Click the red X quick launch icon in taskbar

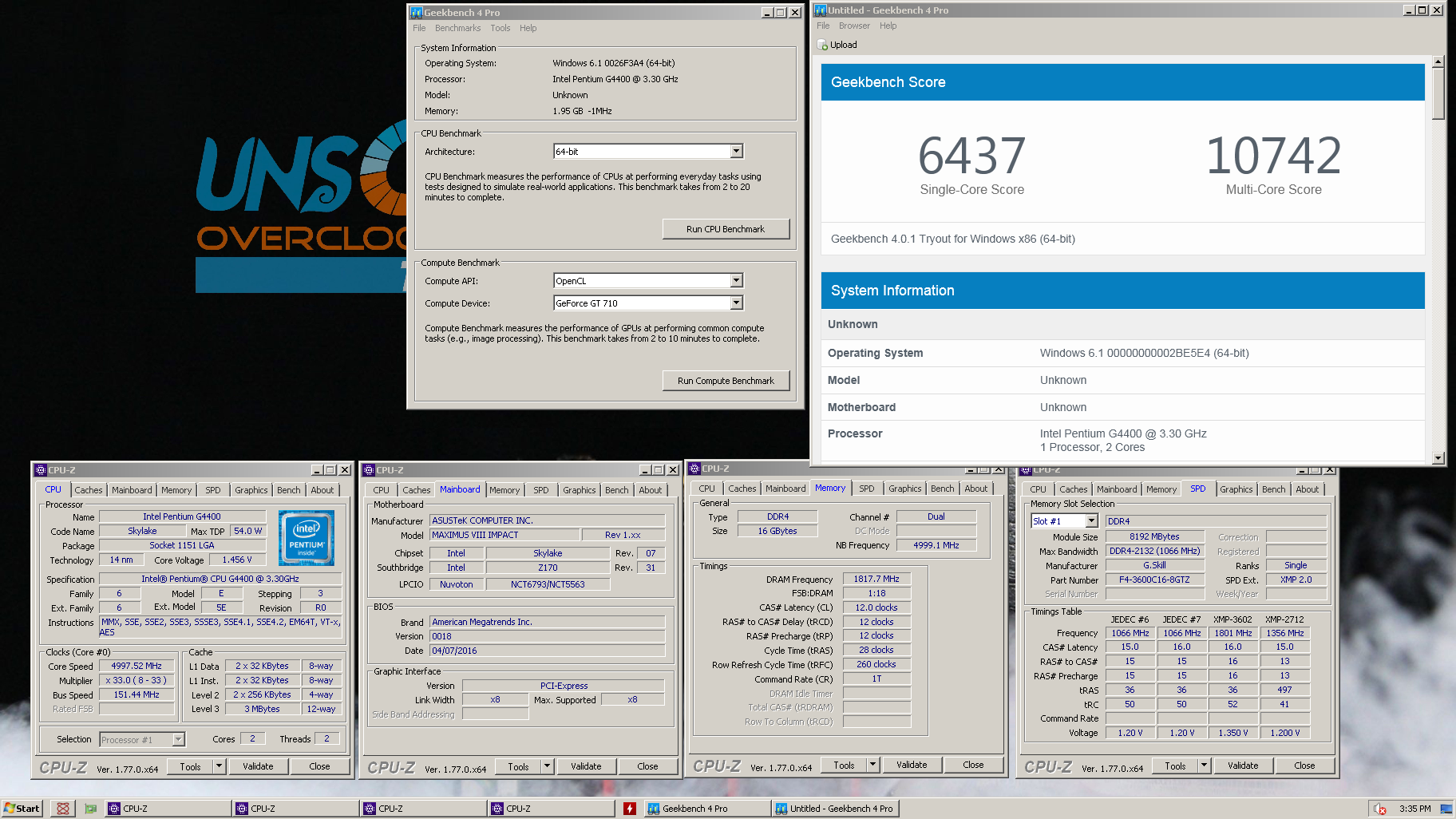62,809
